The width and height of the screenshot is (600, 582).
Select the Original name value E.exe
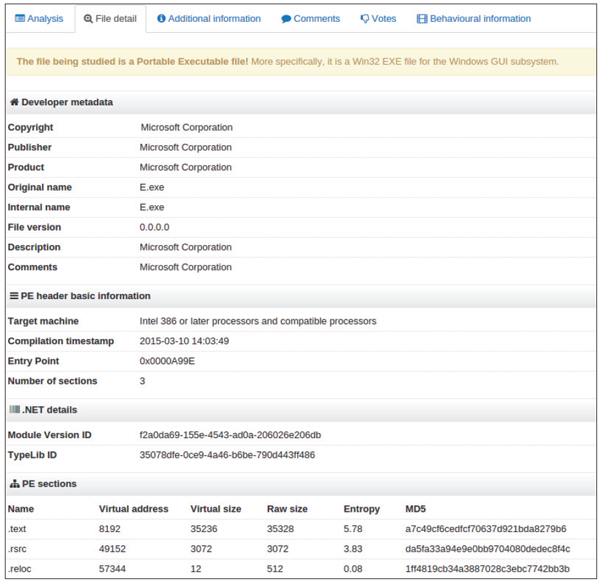[x=152, y=187]
